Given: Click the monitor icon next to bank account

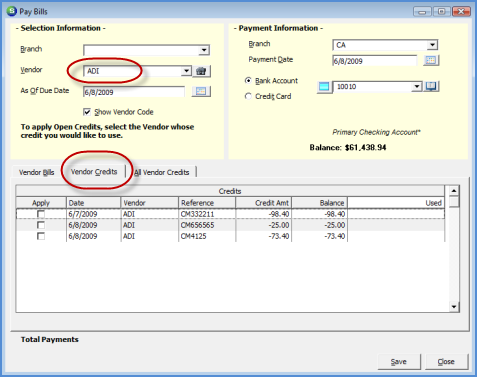Looking at the screenshot, I should (431, 86).
